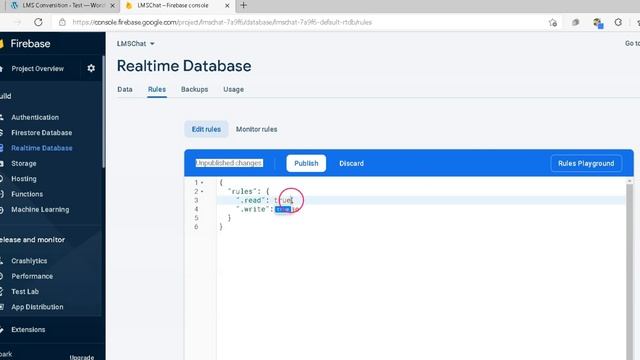This screenshot has height=360, width=640.
Task: Open Performance in sidebar
Action: [x=32, y=276]
